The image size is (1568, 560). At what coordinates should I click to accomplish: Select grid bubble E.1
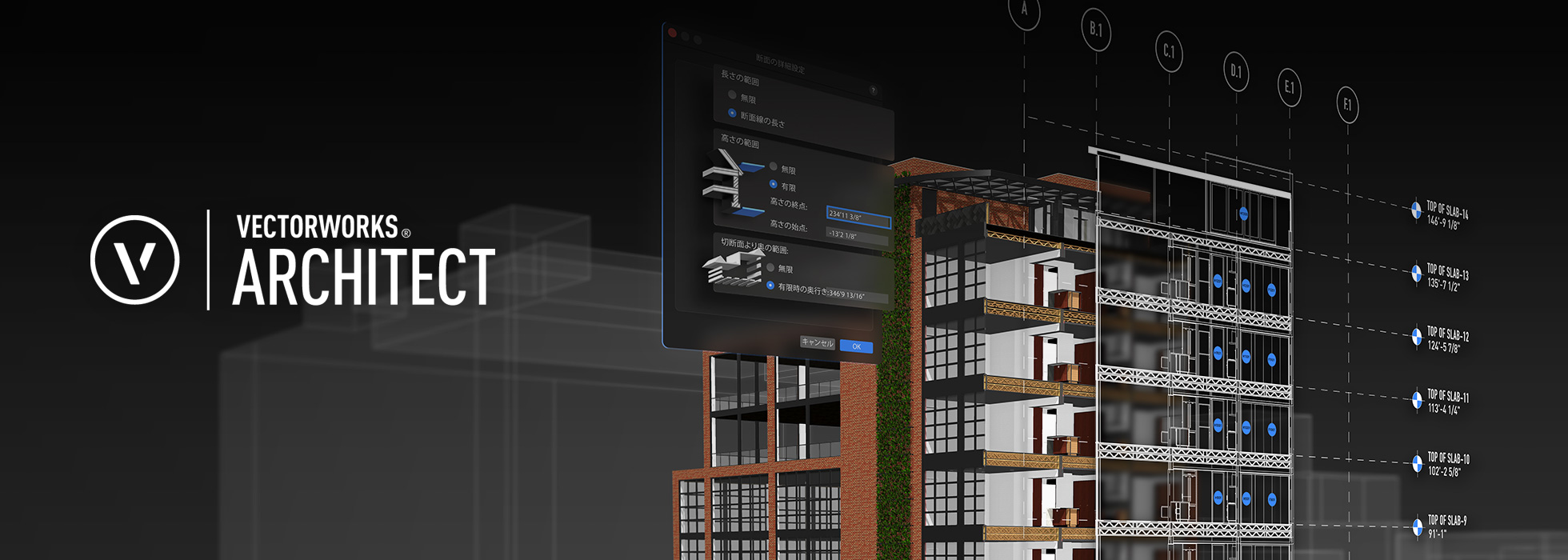click(x=1290, y=88)
